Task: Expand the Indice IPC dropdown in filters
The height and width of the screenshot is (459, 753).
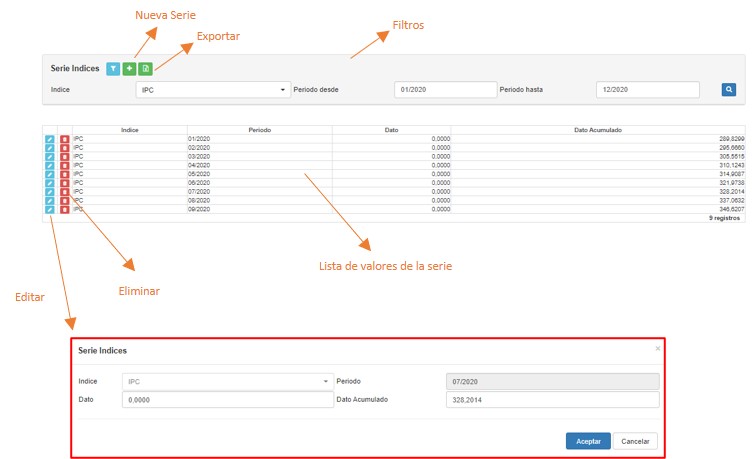Action: click(x=212, y=90)
